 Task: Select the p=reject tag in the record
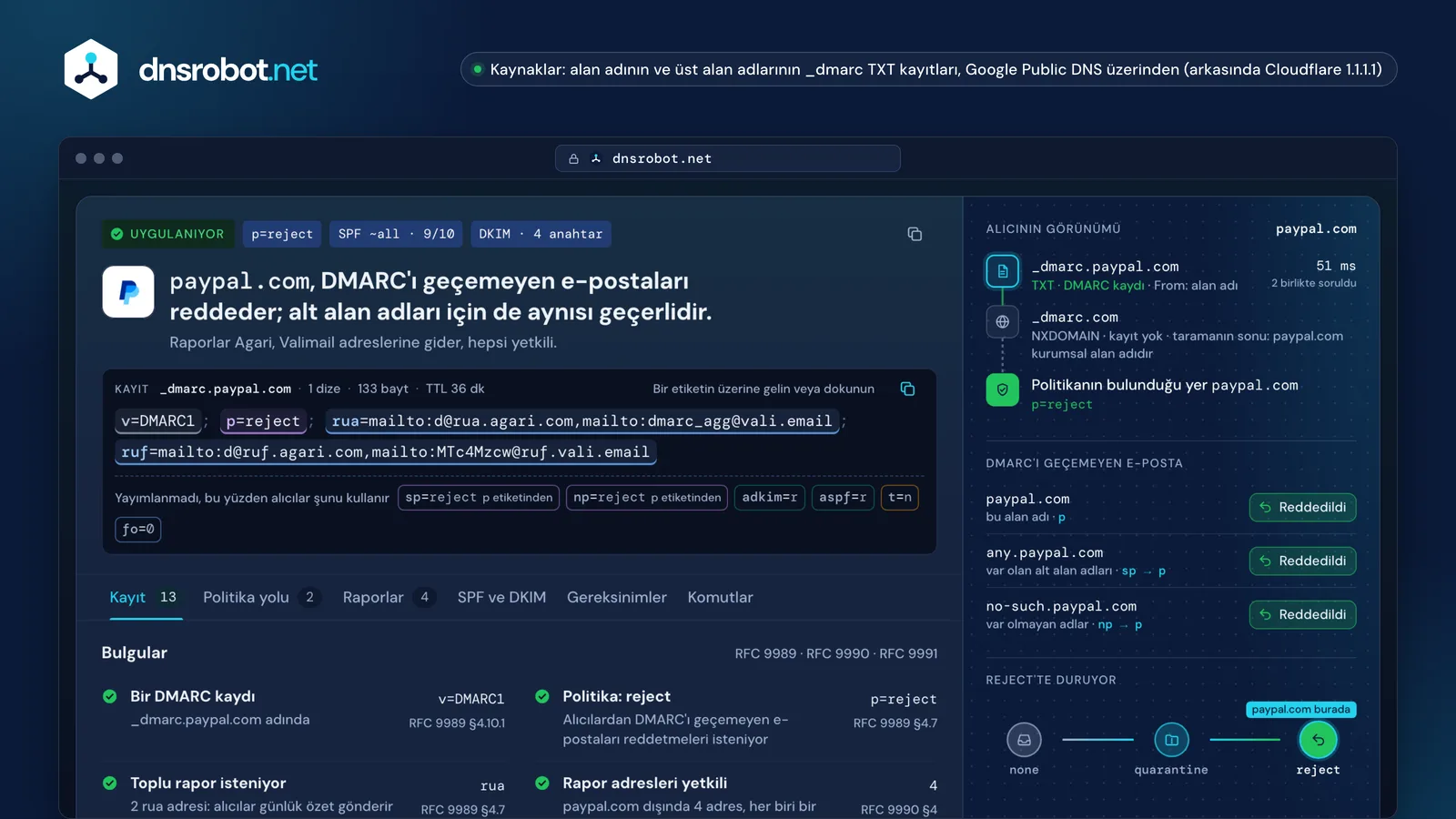[263, 421]
